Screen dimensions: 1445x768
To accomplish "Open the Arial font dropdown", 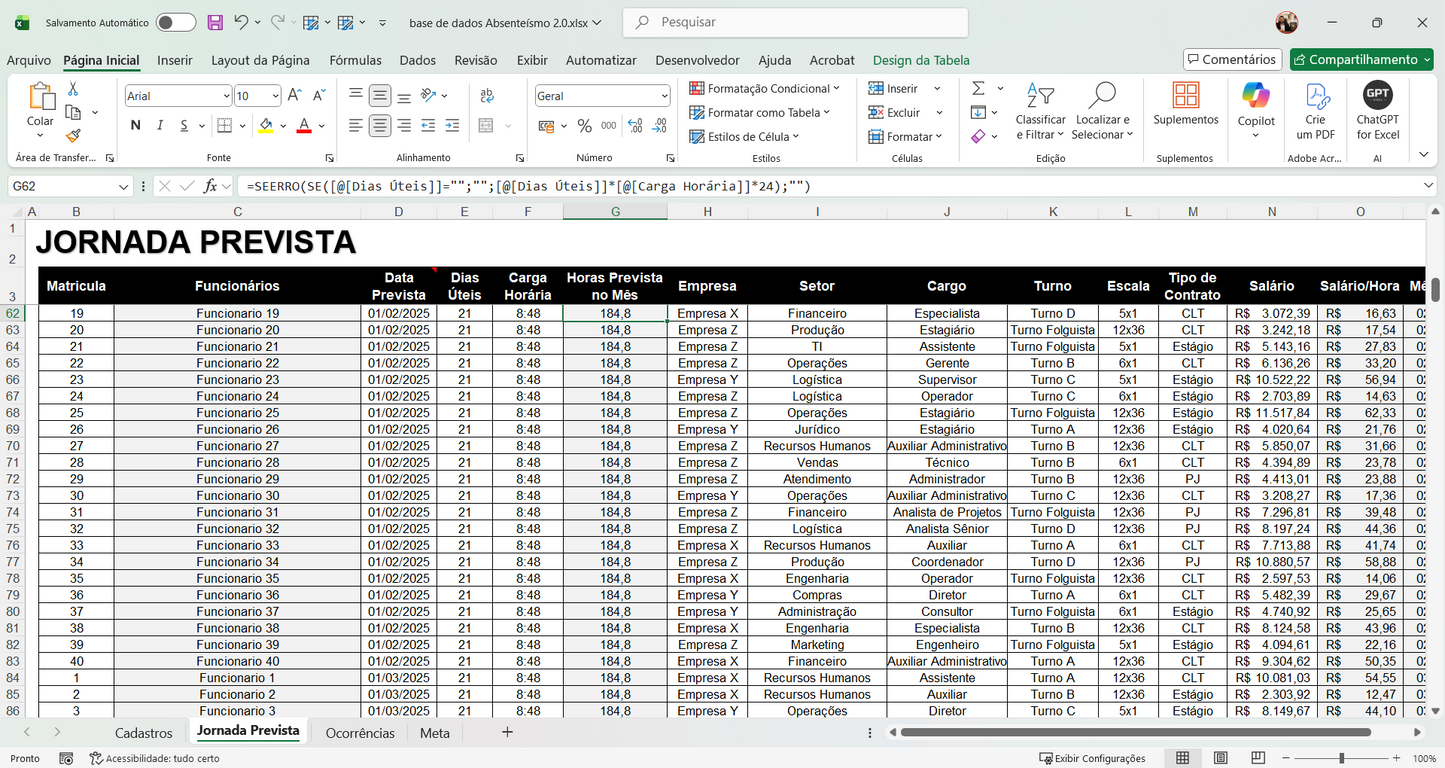I will [x=229, y=95].
